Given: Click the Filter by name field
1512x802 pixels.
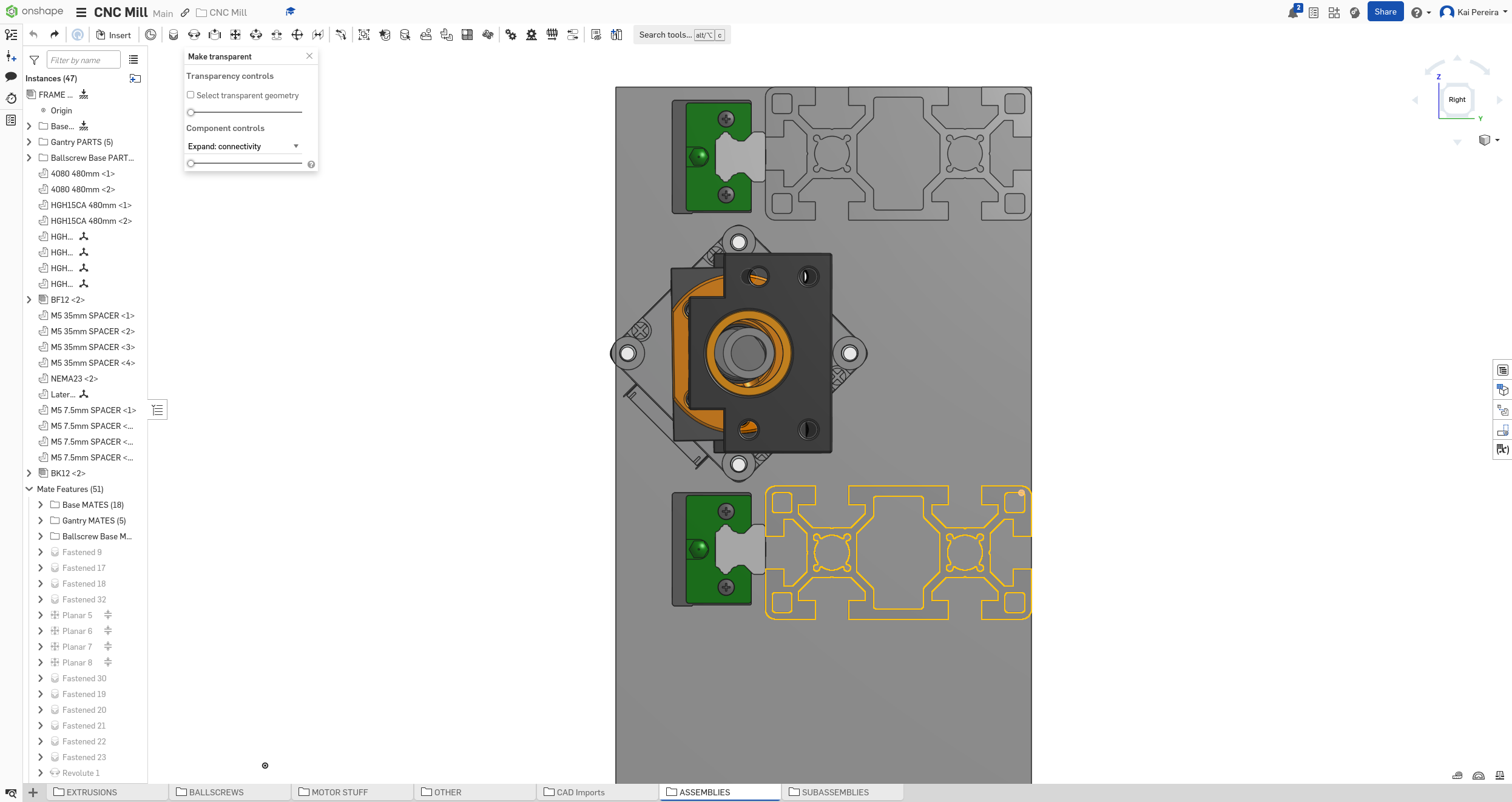Looking at the screenshot, I should point(83,60).
